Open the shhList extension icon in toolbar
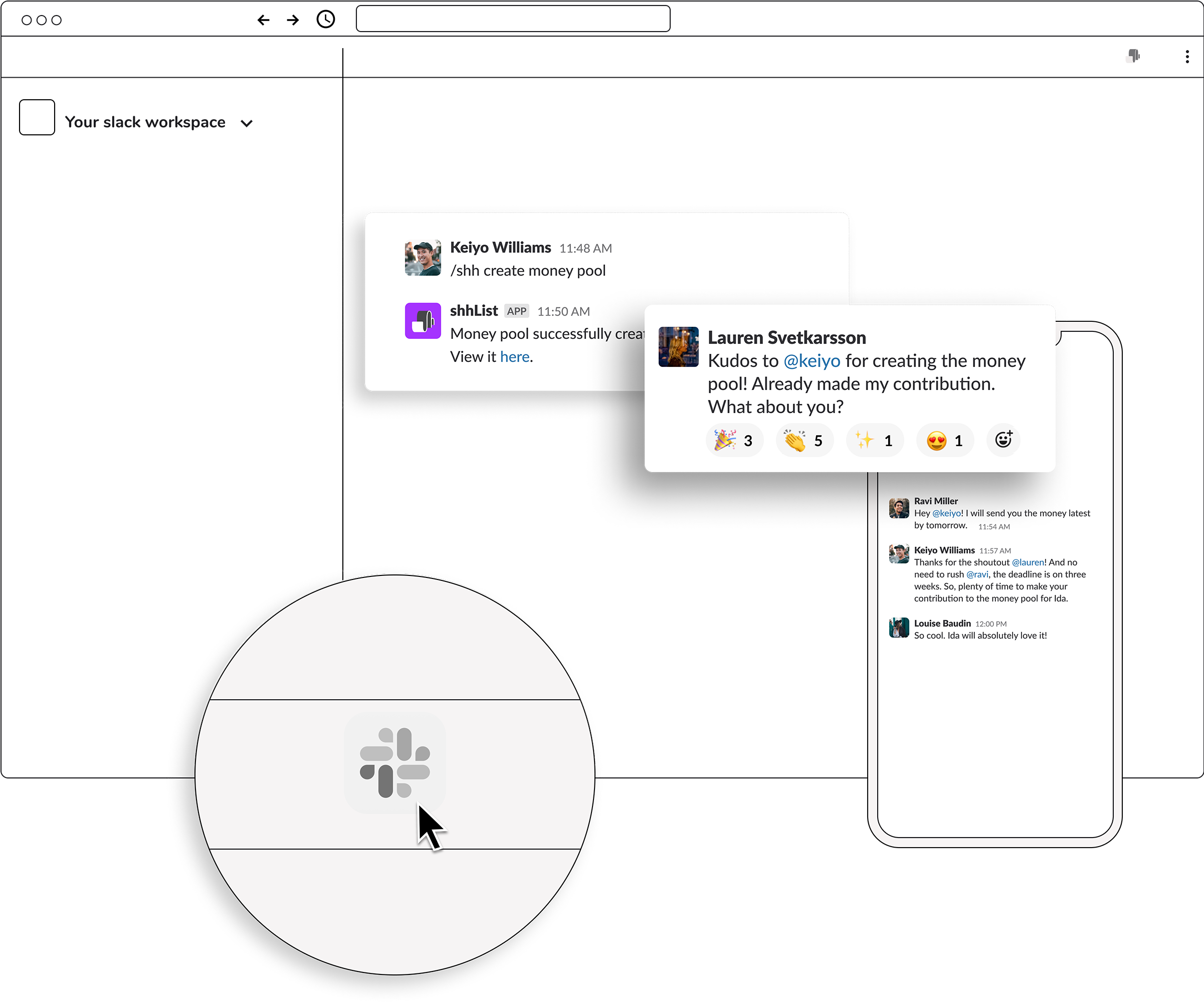Viewport: 1204px width, 1004px height. [1133, 56]
